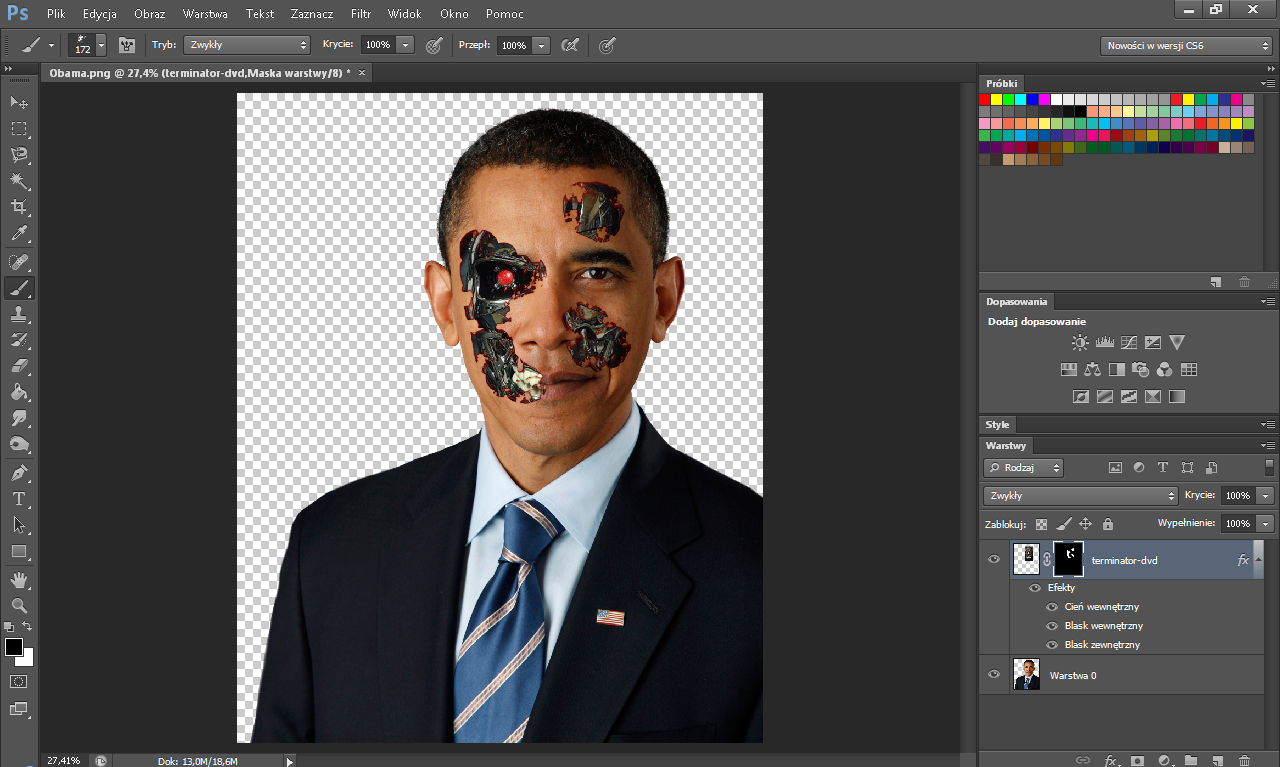Hide the terminator-dvd layer
The height and width of the screenshot is (767, 1280).
pos(994,559)
